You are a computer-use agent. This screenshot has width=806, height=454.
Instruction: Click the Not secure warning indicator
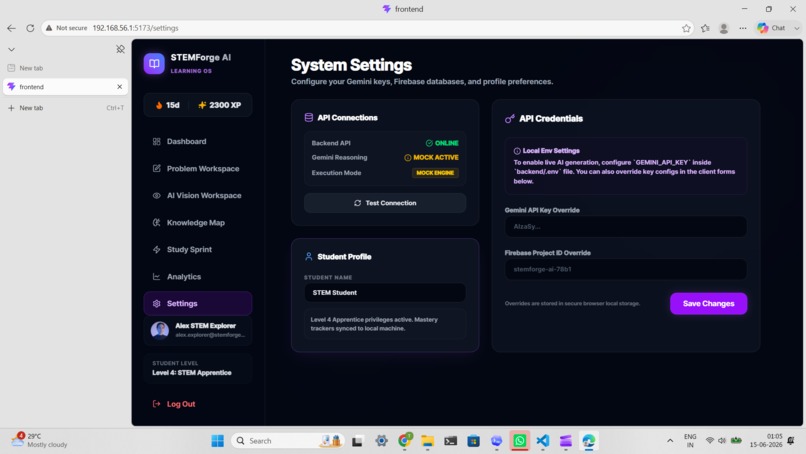(66, 28)
